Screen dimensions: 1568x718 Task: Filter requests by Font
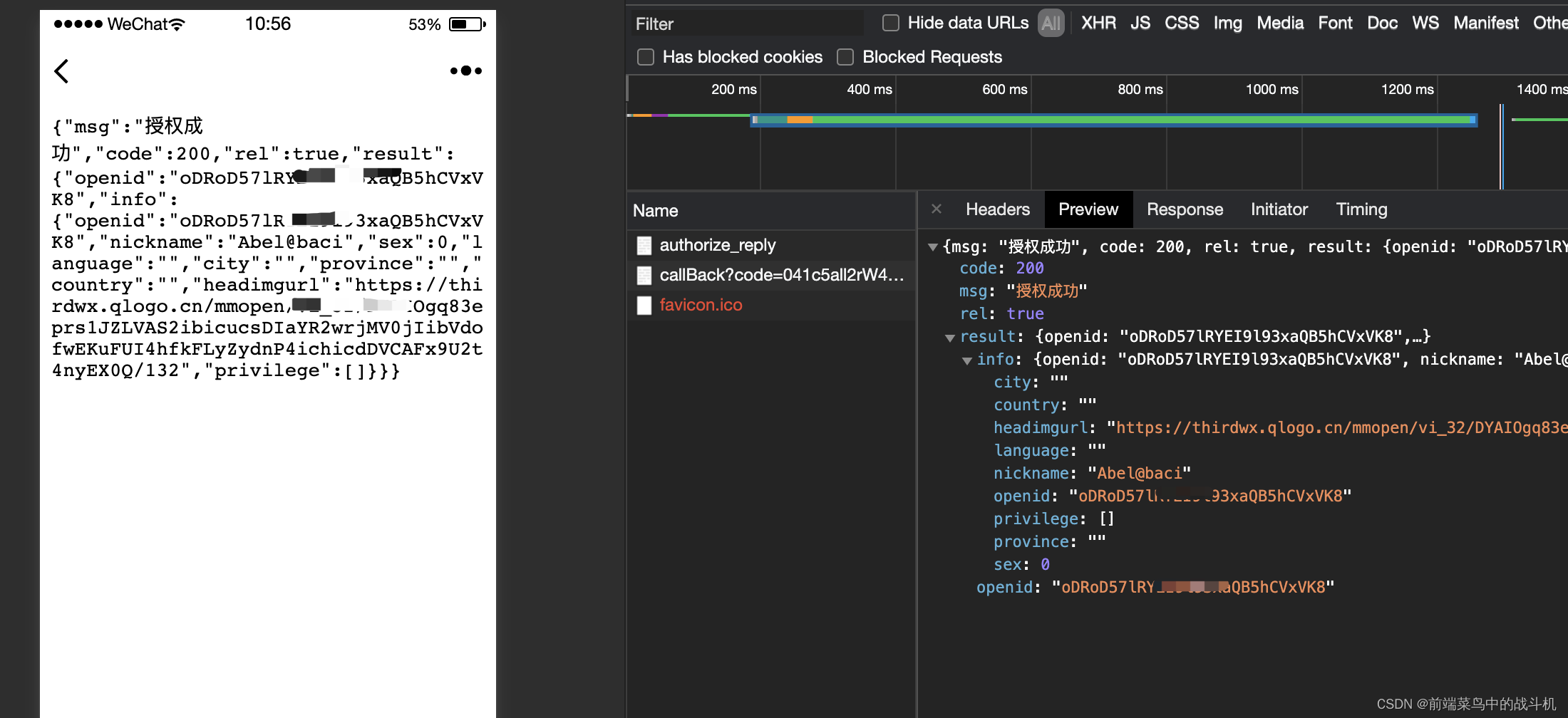[1335, 23]
